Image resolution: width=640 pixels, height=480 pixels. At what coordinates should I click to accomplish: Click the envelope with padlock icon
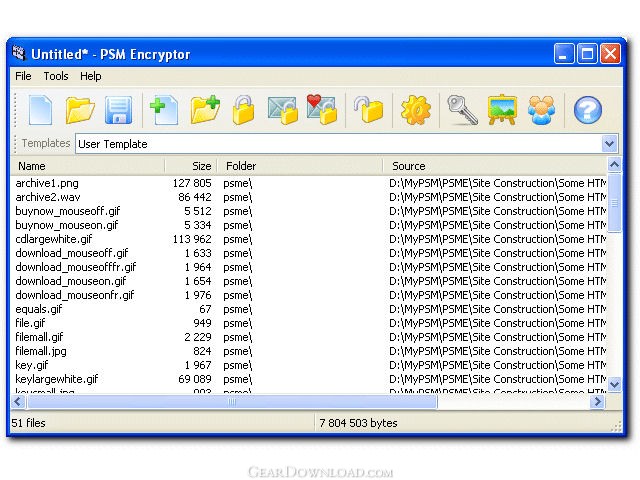click(282, 110)
